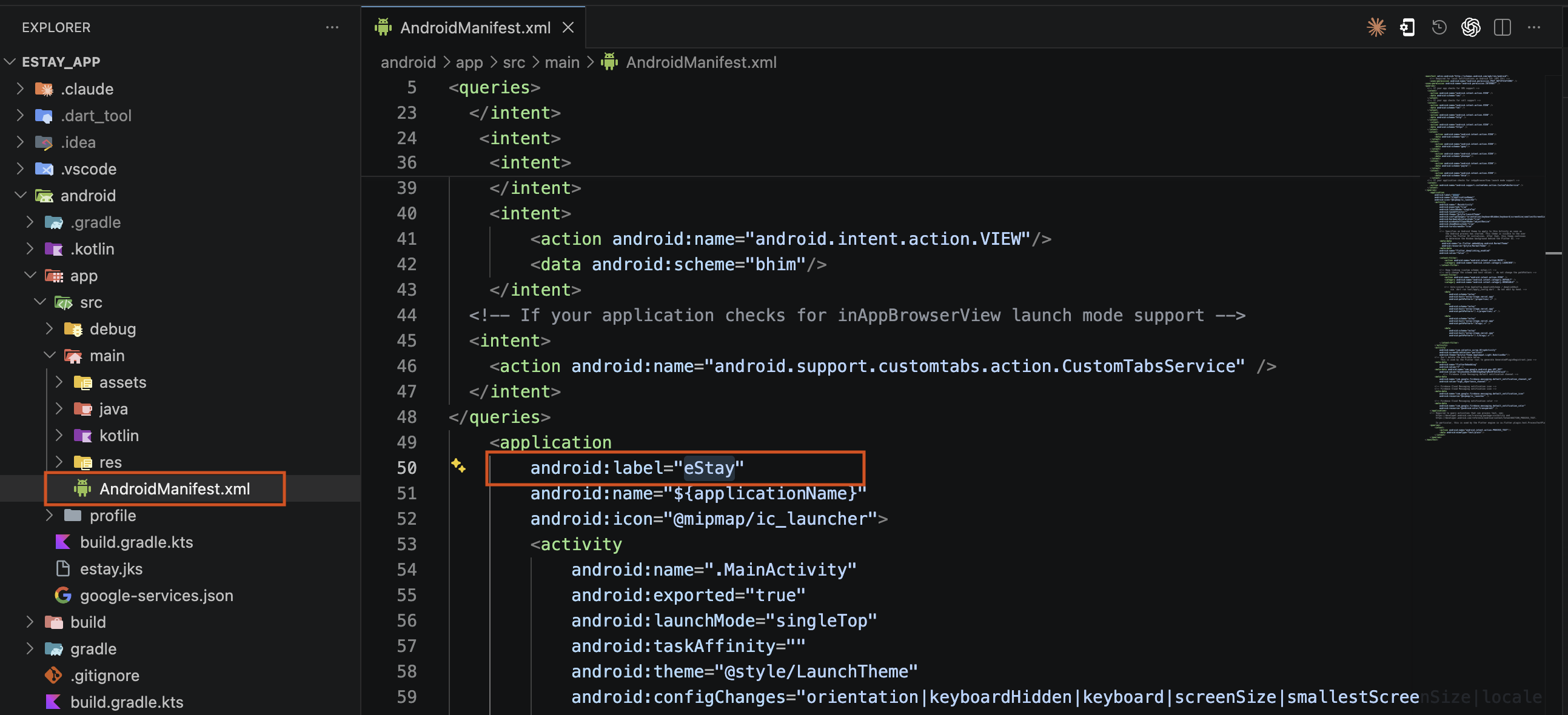This screenshot has height=715, width=1568.
Task: Select the kotlin folder under main
Action: point(119,435)
